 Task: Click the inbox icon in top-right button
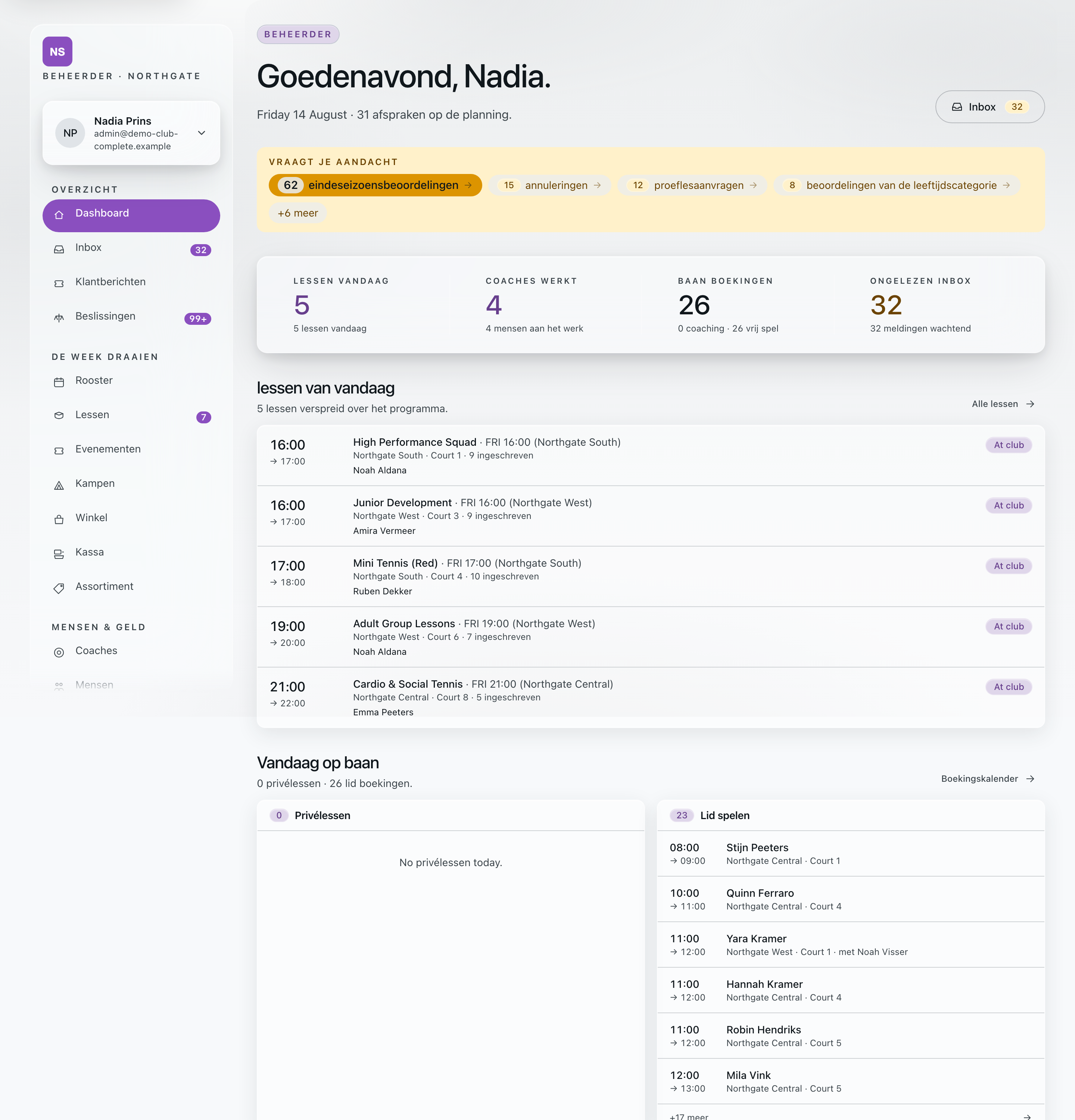click(957, 107)
